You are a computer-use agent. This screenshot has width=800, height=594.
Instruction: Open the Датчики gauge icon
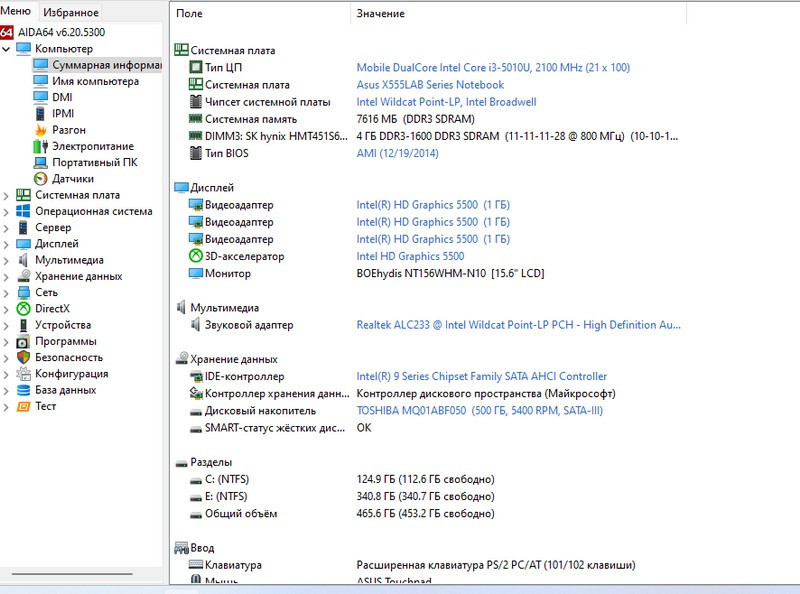(40, 179)
